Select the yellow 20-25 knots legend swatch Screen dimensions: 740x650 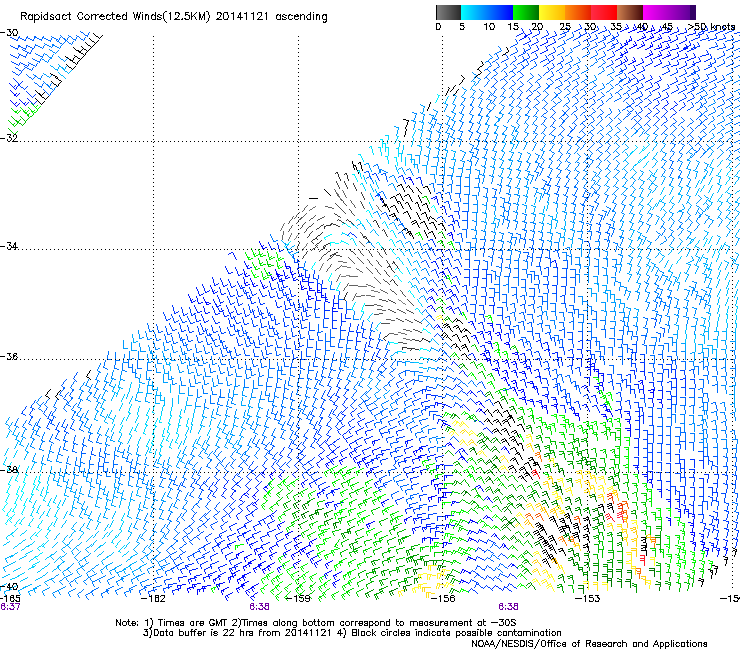(x=552, y=12)
